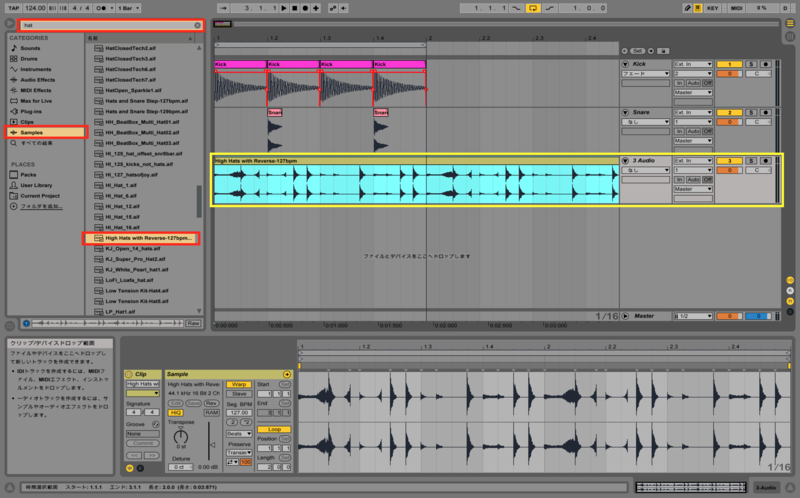Click the TAP tempo button

point(13,8)
